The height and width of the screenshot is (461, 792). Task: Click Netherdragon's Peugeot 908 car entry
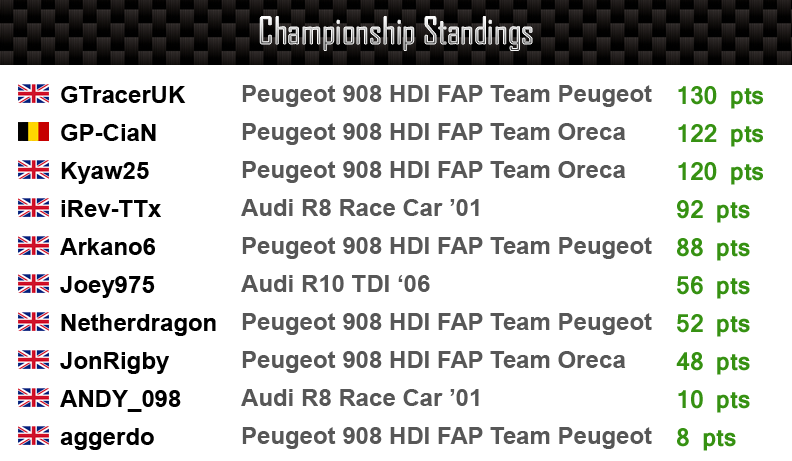(447, 323)
